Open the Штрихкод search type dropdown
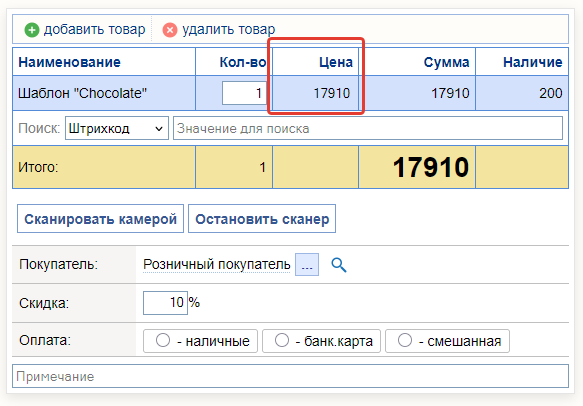 click(x=117, y=128)
